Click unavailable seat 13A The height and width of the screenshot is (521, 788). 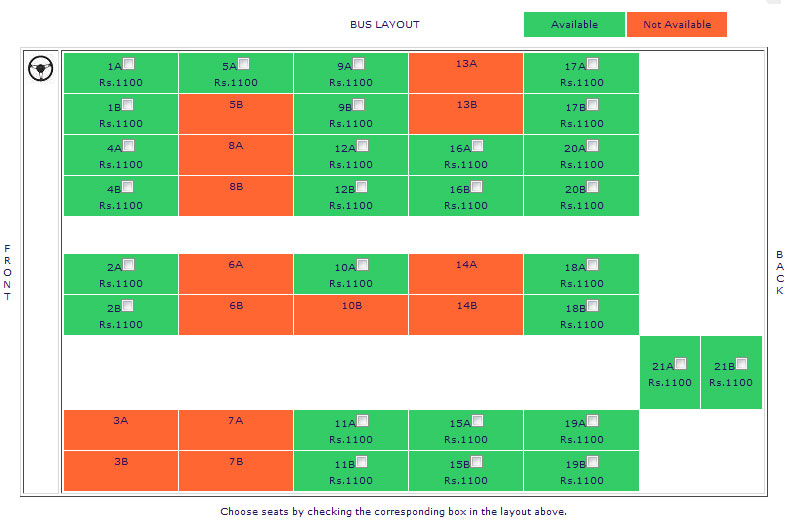click(x=466, y=73)
